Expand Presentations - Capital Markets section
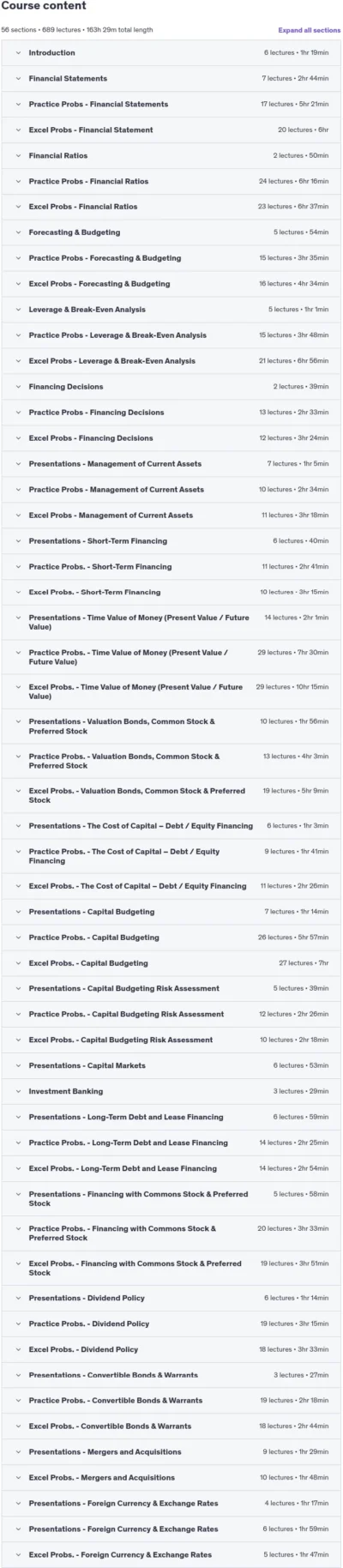343x1568 pixels. tap(171, 1065)
